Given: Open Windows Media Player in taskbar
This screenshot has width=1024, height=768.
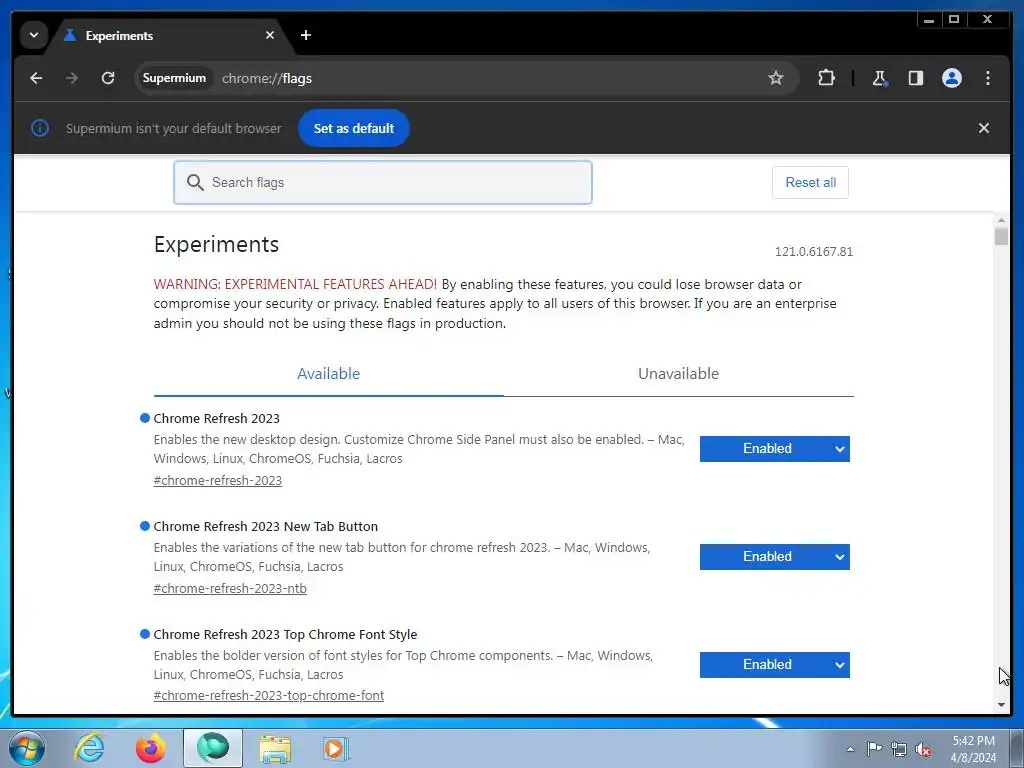Looking at the screenshot, I should pos(337,748).
